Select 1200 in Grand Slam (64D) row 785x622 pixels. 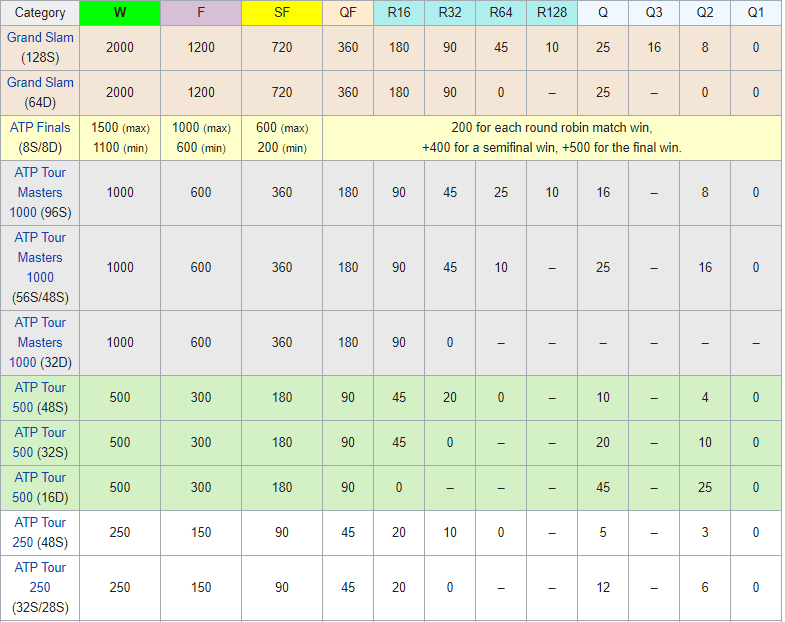(x=201, y=93)
